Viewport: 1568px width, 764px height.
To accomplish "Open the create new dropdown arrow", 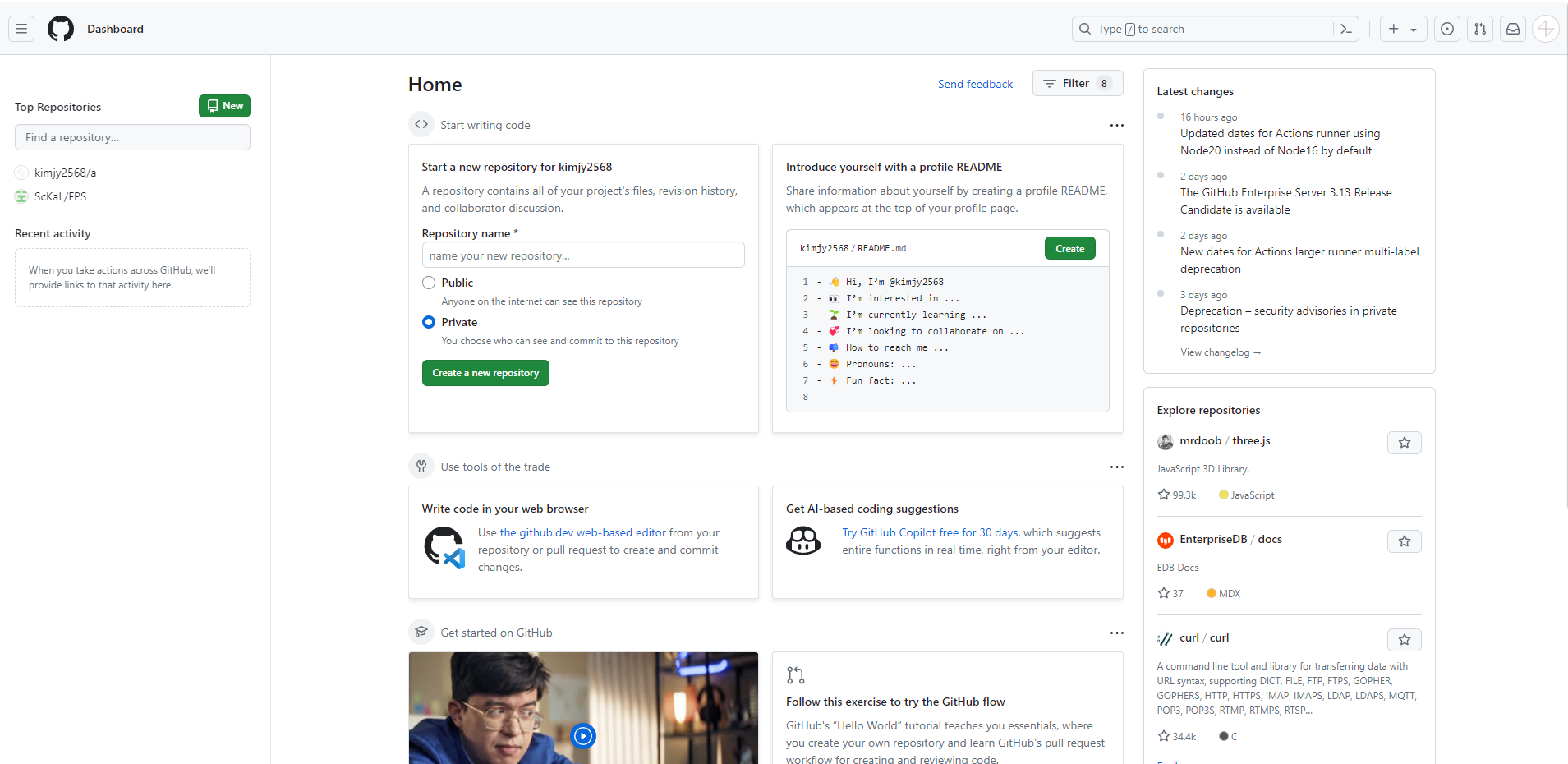I will [1412, 29].
